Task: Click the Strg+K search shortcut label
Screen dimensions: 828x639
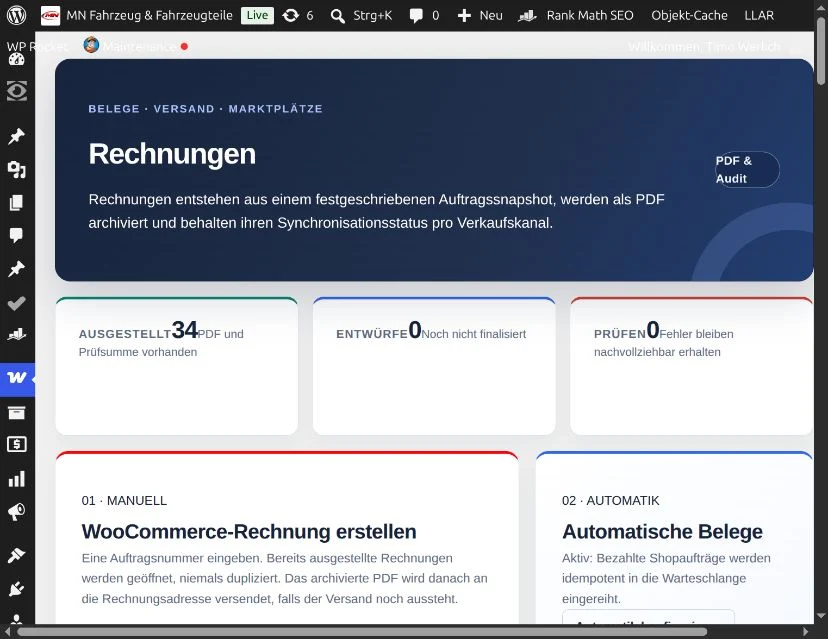Action: [372, 16]
